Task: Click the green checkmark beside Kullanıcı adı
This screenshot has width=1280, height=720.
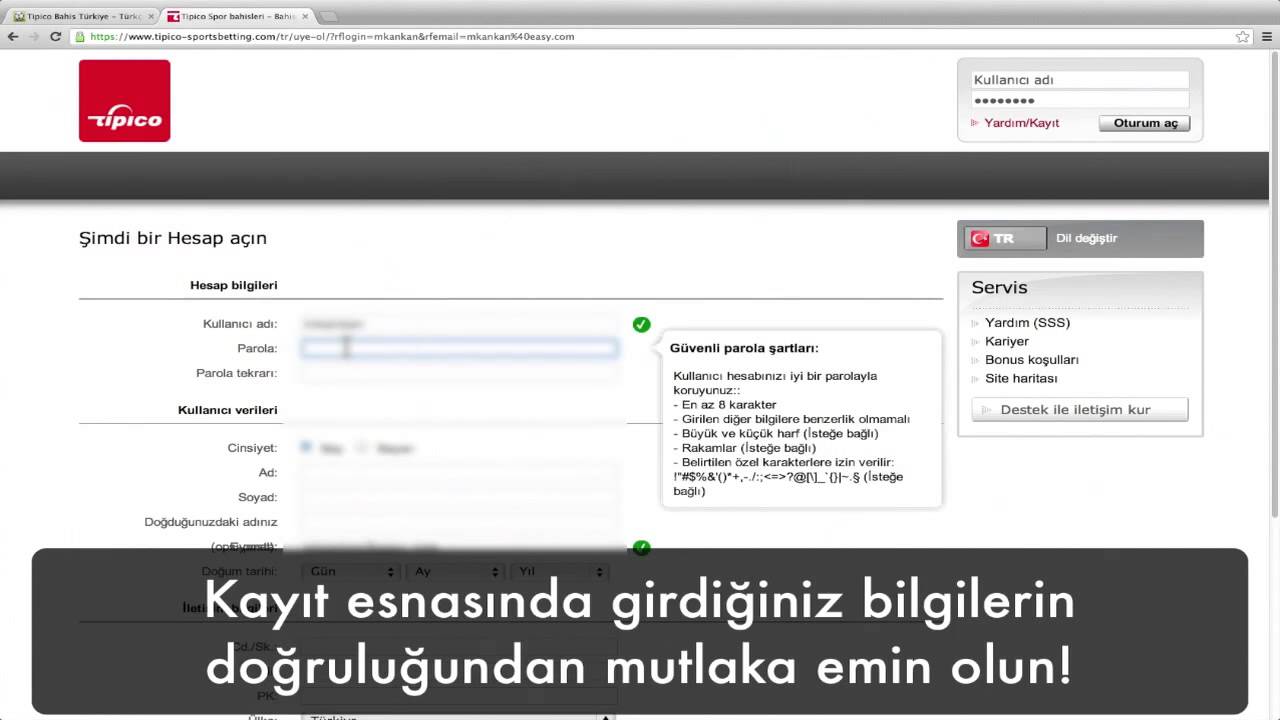Action: click(x=641, y=324)
